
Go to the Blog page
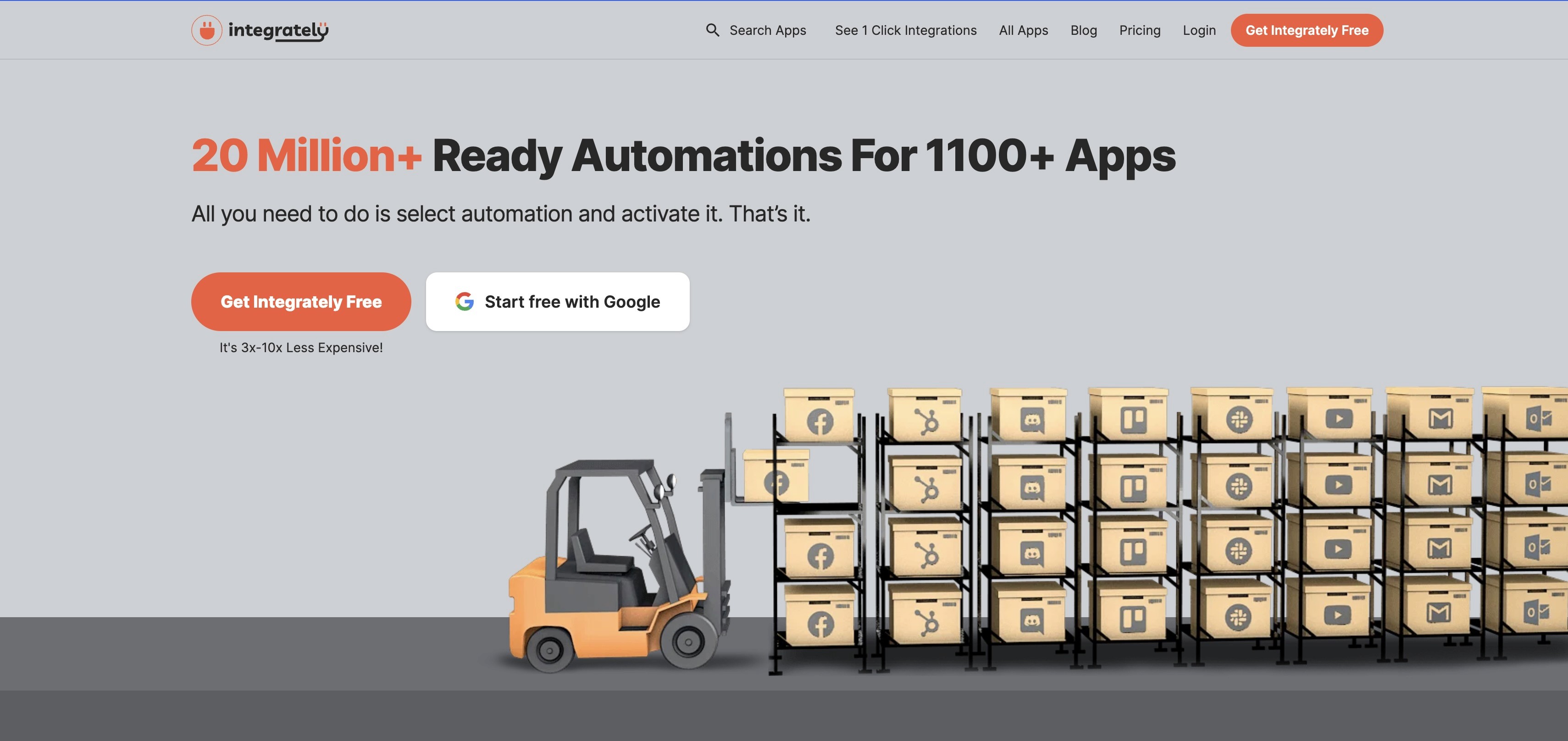point(1083,30)
